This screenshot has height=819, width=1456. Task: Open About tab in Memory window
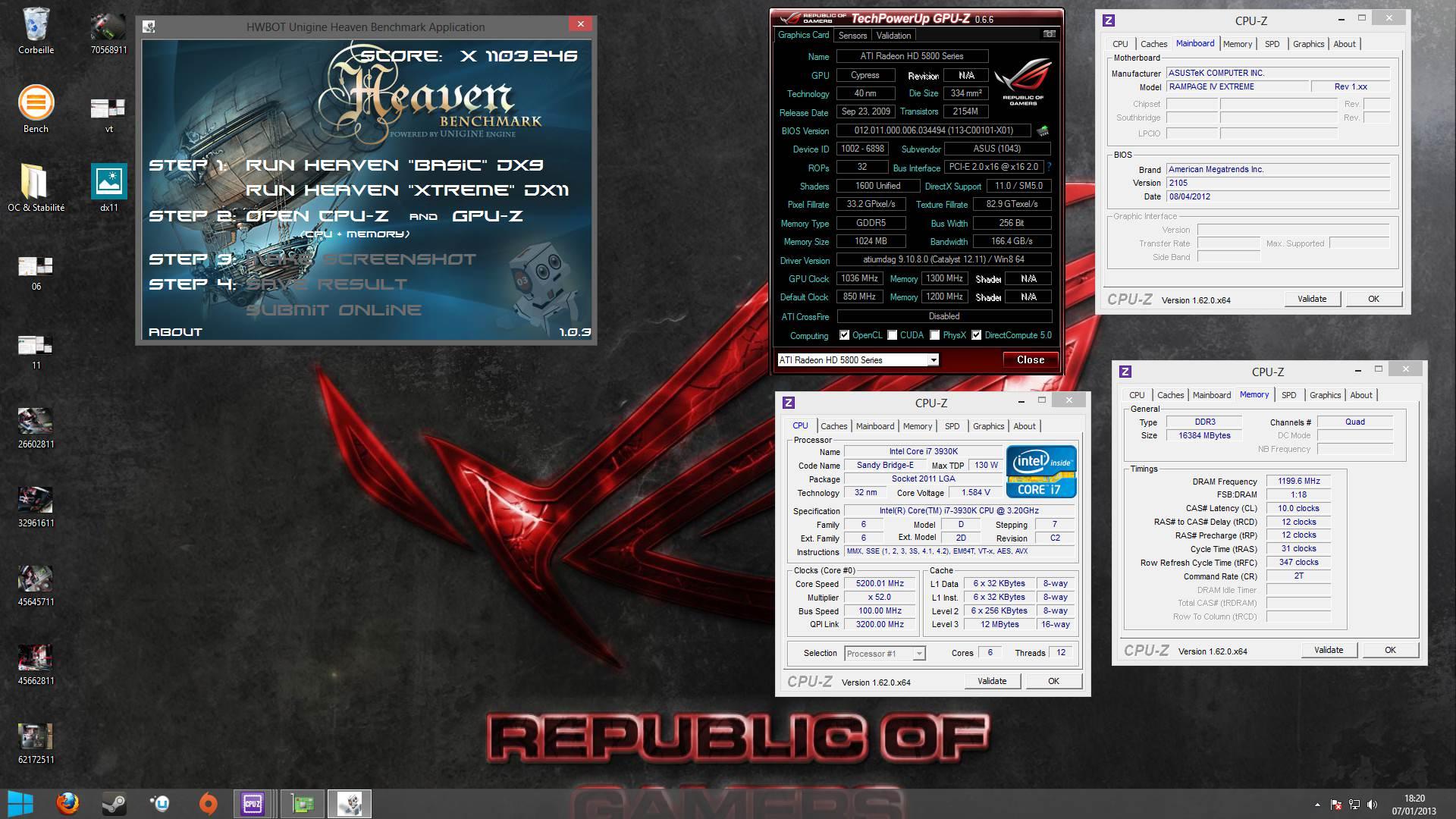pos(1360,395)
